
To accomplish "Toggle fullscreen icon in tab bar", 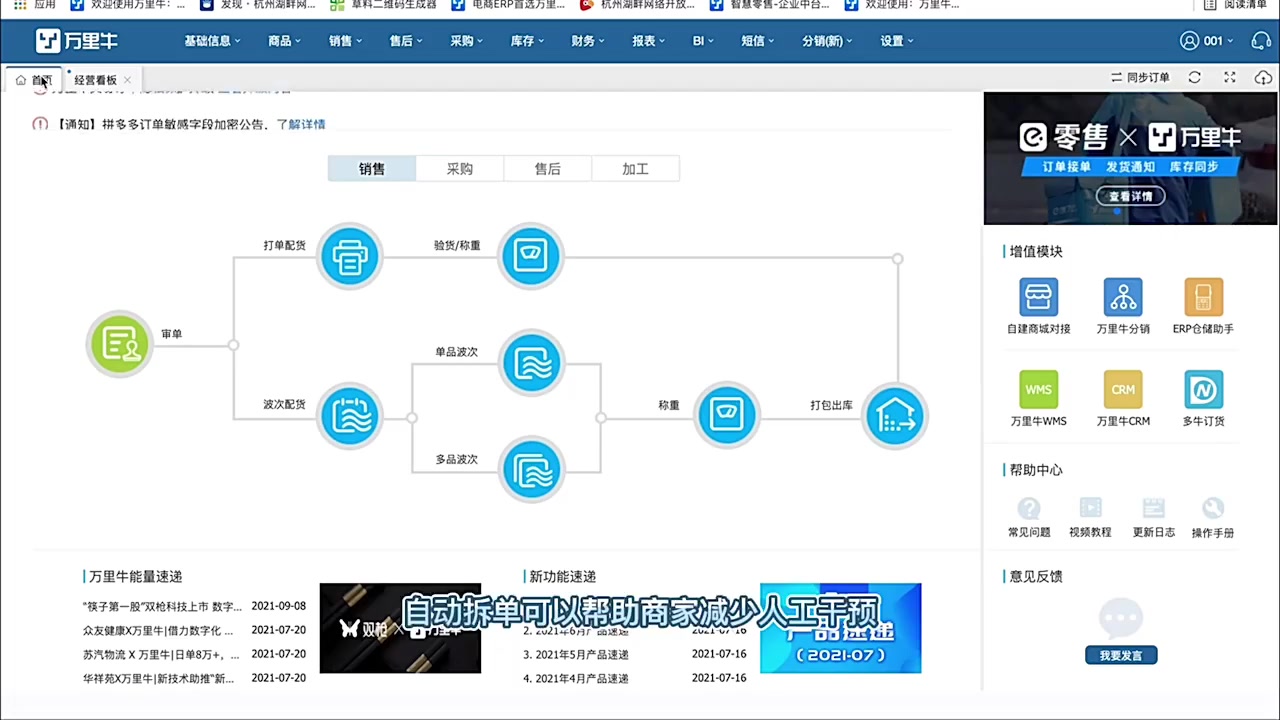I will (1230, 78).
